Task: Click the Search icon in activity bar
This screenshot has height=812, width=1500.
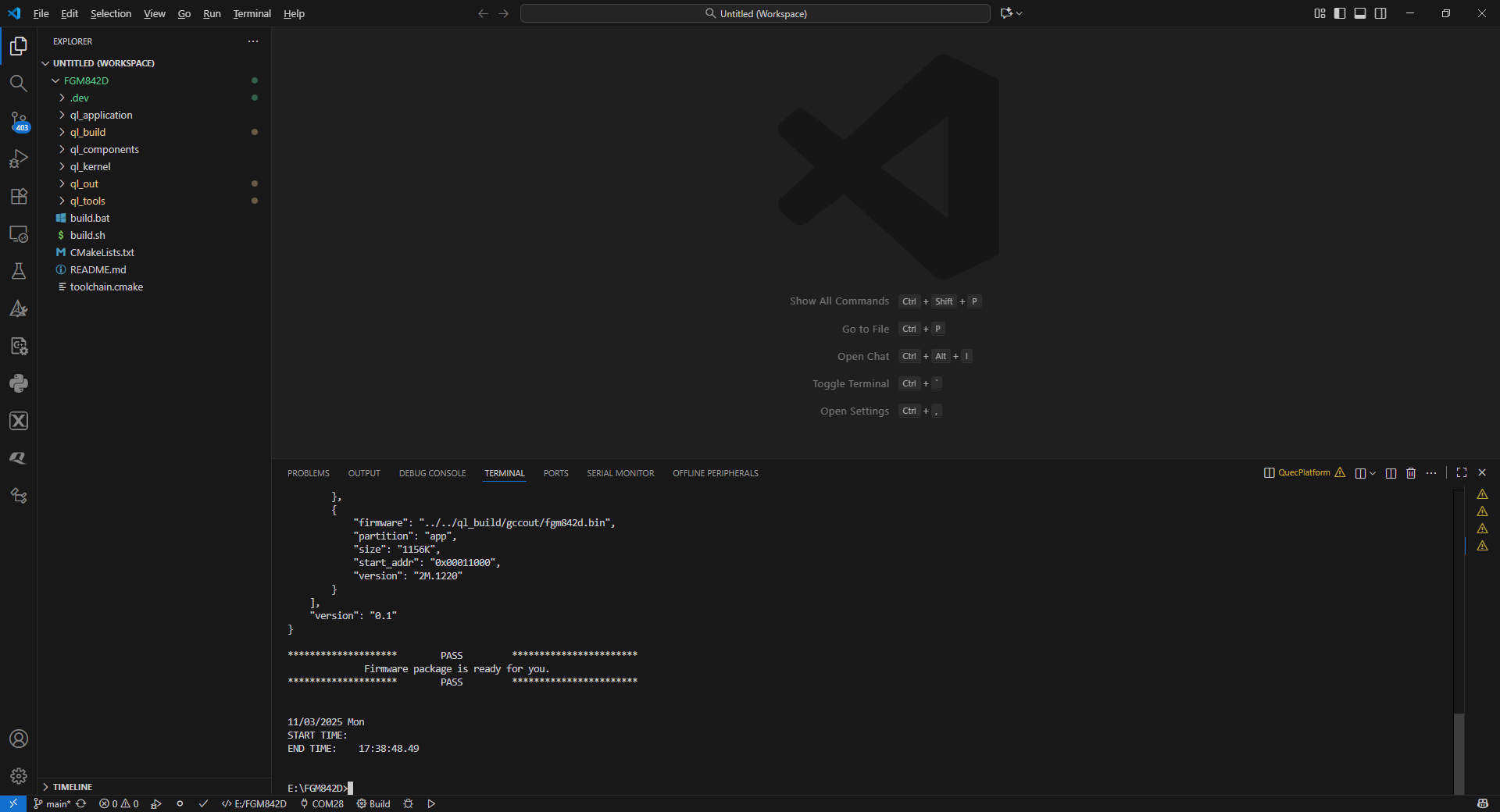Action: pyautogui.click(x=19, y=84)
